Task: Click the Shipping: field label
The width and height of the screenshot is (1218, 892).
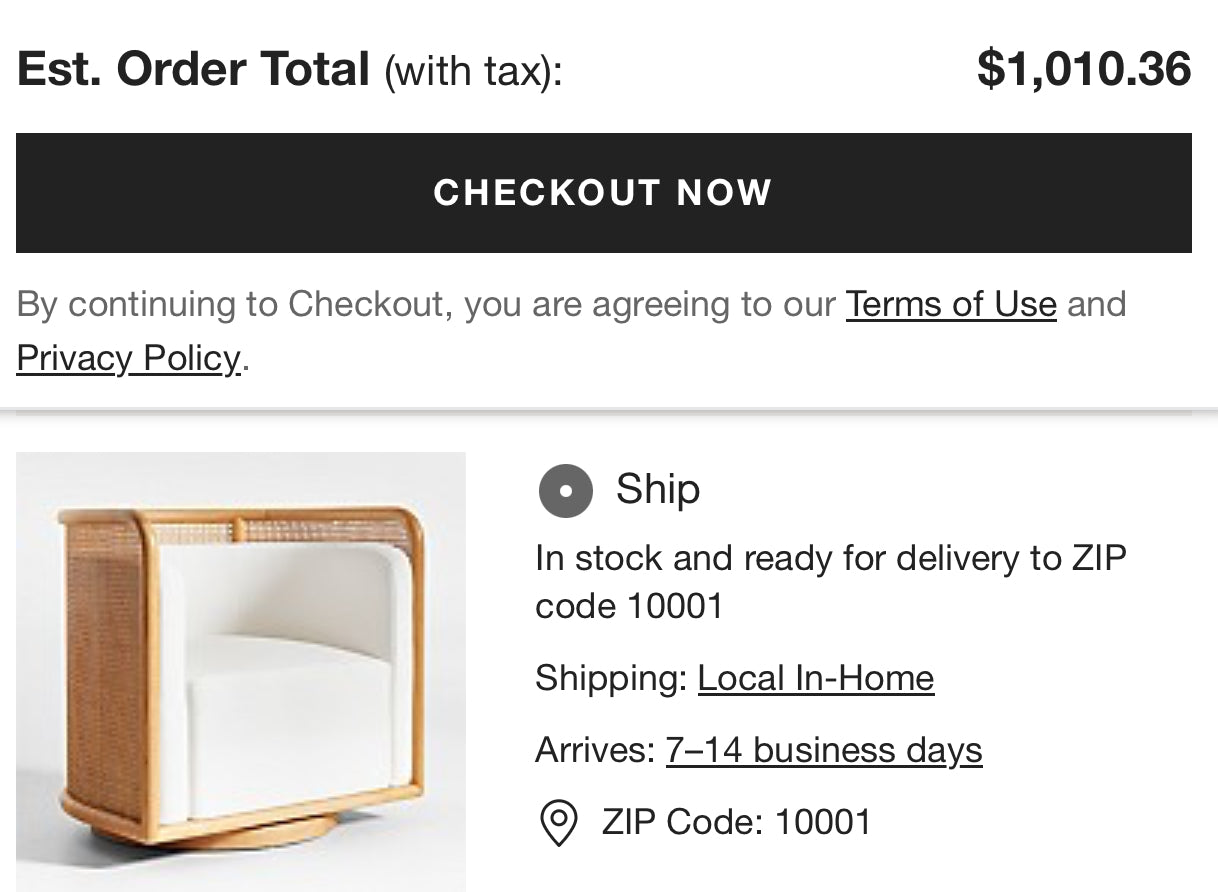Action: click(x=611, y=678)
